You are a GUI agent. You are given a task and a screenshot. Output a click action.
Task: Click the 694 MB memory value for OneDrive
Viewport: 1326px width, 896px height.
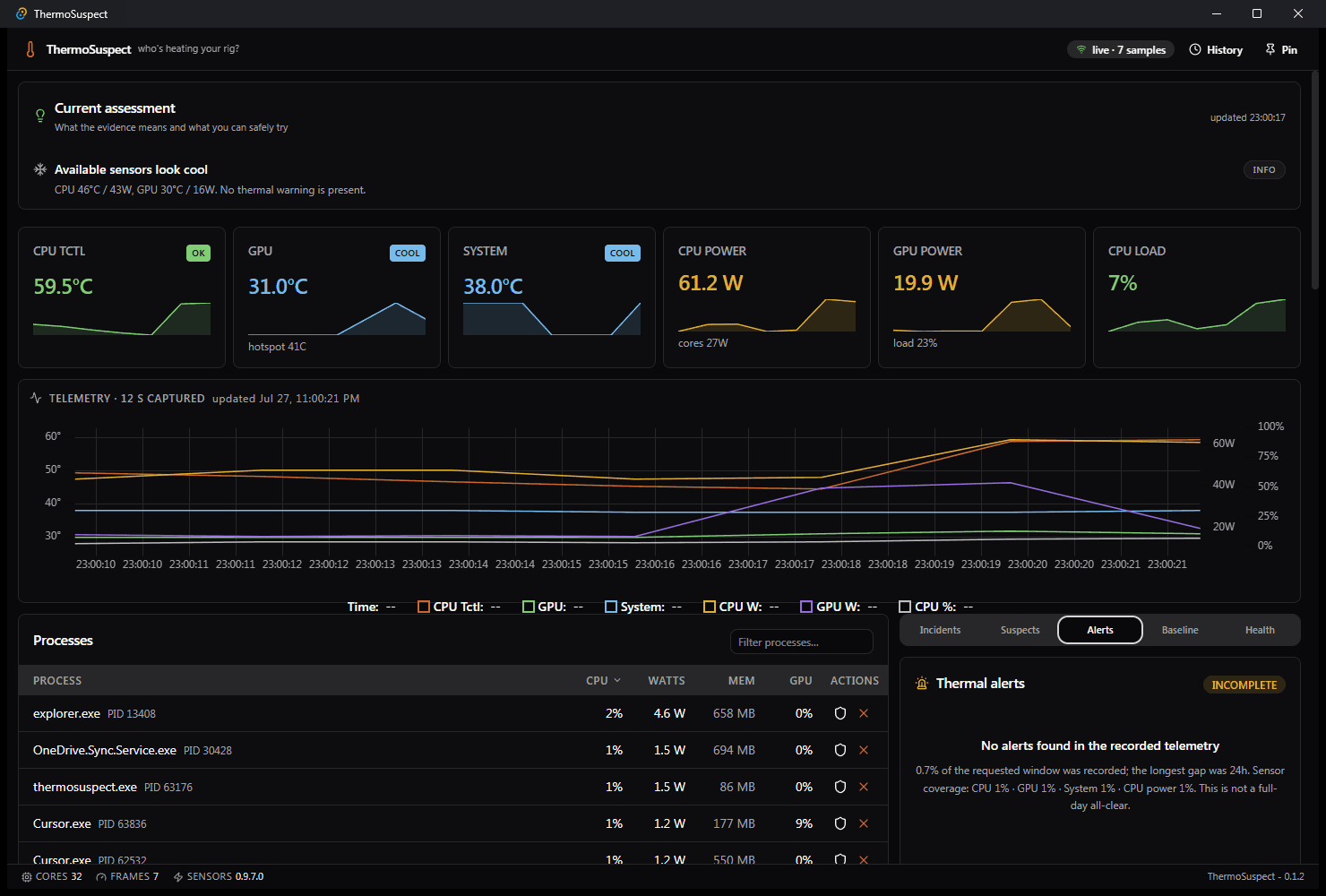point(734,750)
